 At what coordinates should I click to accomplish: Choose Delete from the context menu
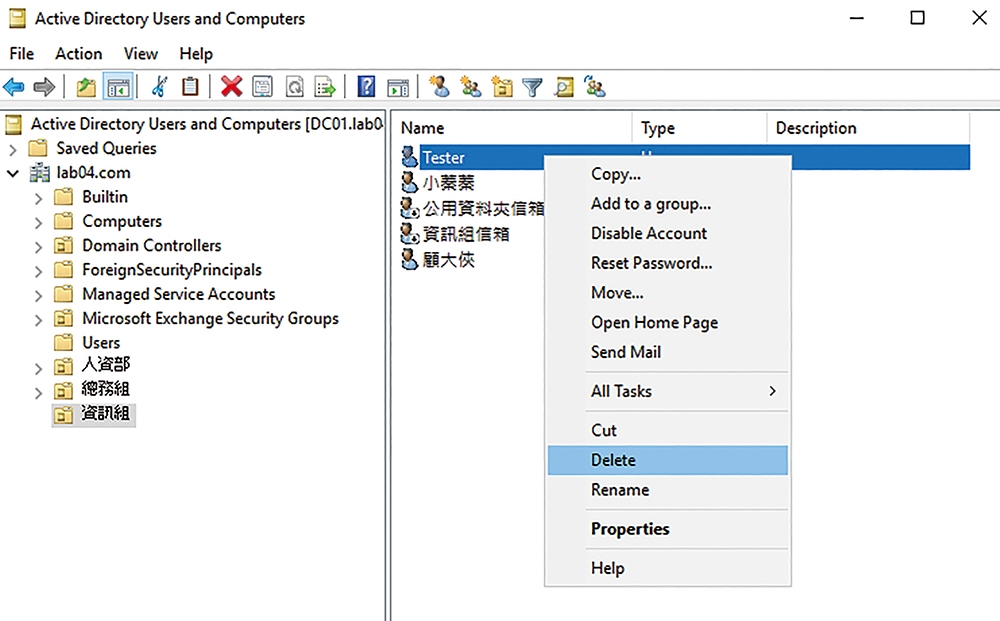click(667, 460)
